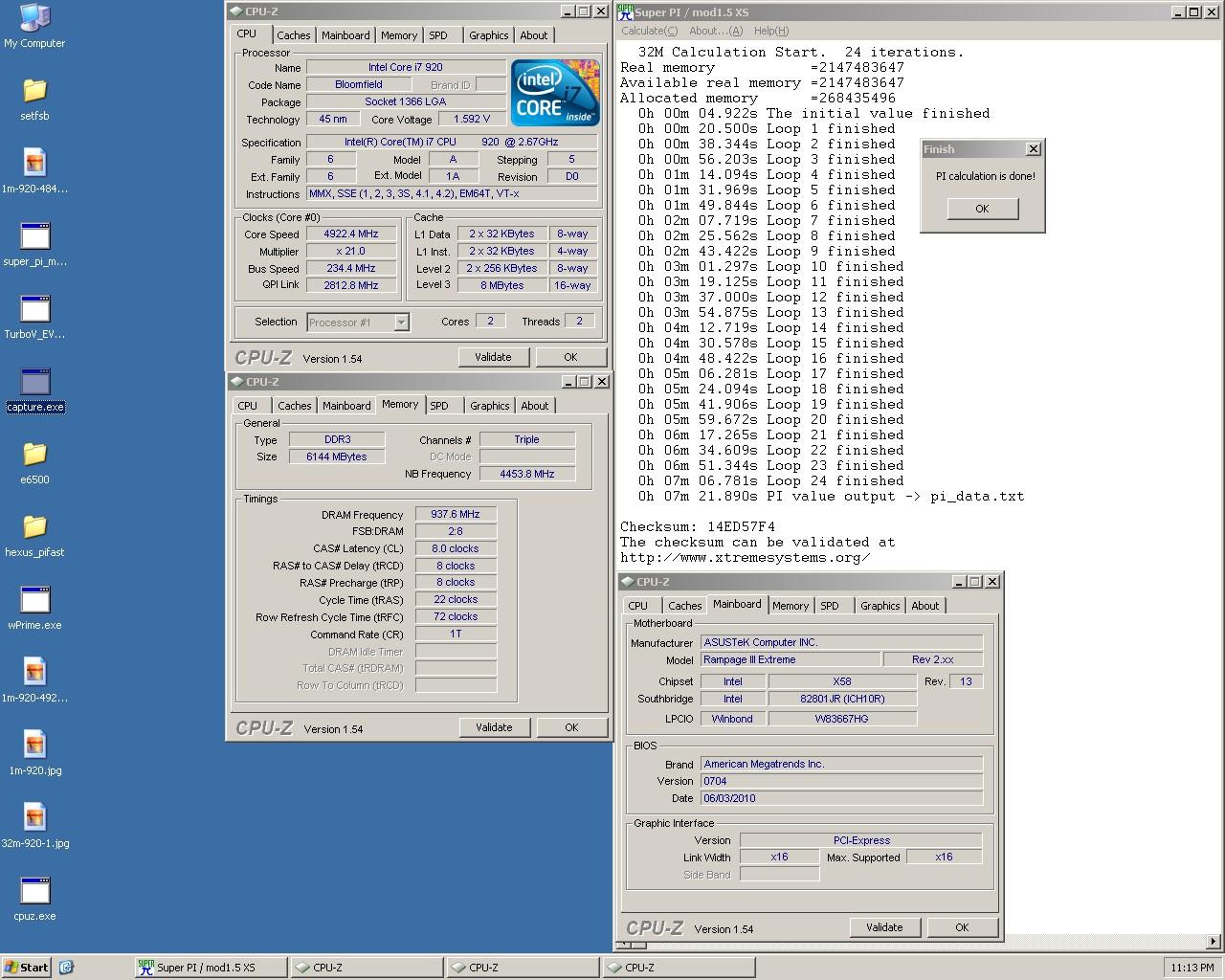Confirm OK in the Finish dialog
Viewport: 1225px width, 980px height.
click(x=982, y=209)
